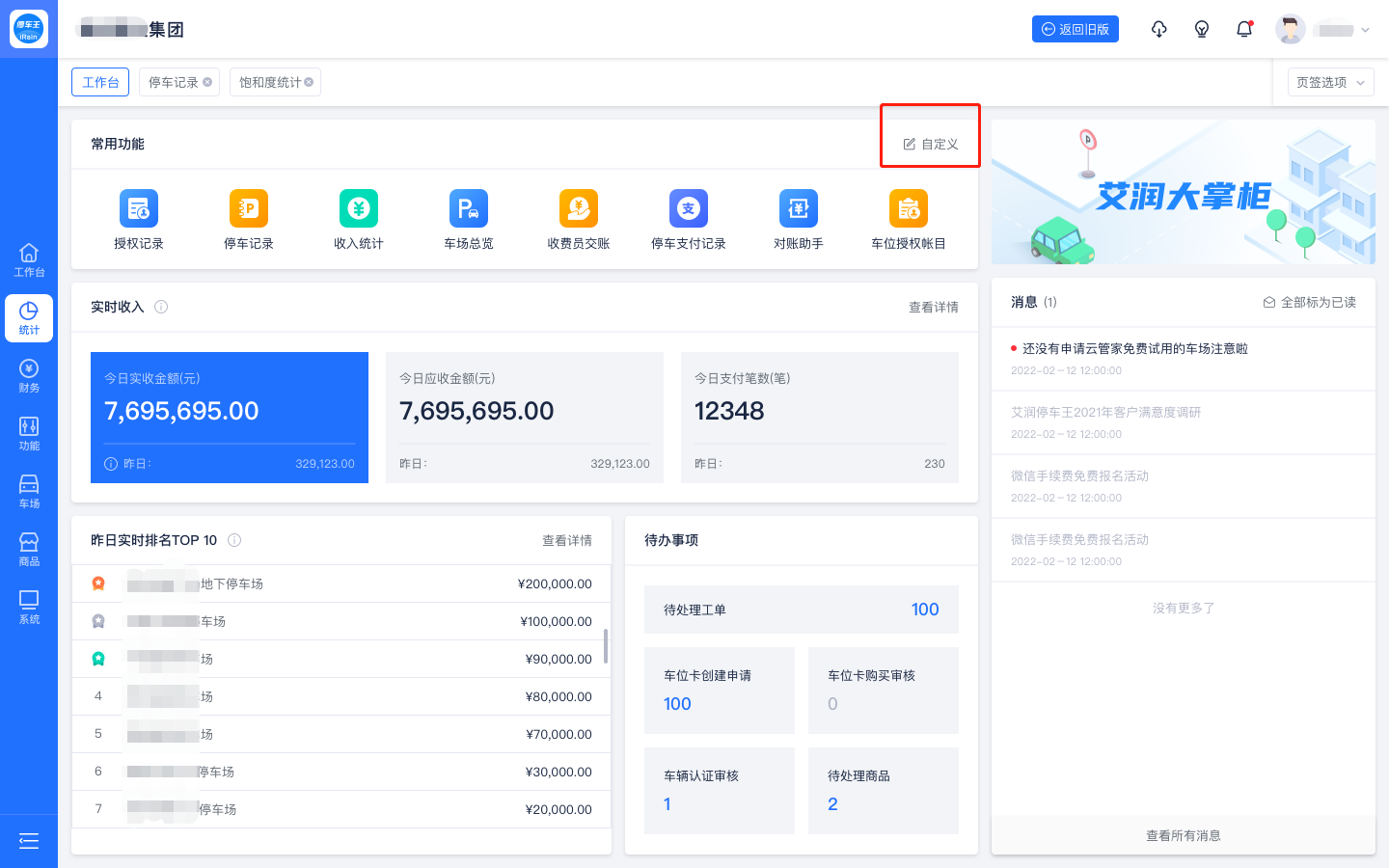Image resolution: width=1389 pixels, height=868 pixels.
Task: Open the notification bell
Action: coord(1244,29)
